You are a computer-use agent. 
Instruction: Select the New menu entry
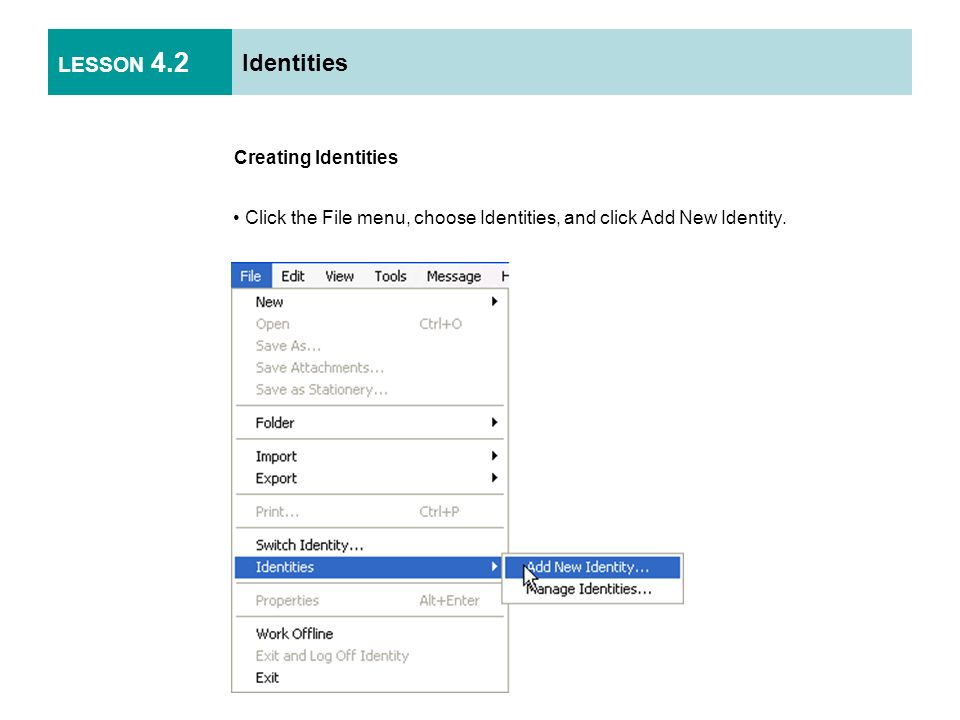pyautogui.click(x=369, y=302)
